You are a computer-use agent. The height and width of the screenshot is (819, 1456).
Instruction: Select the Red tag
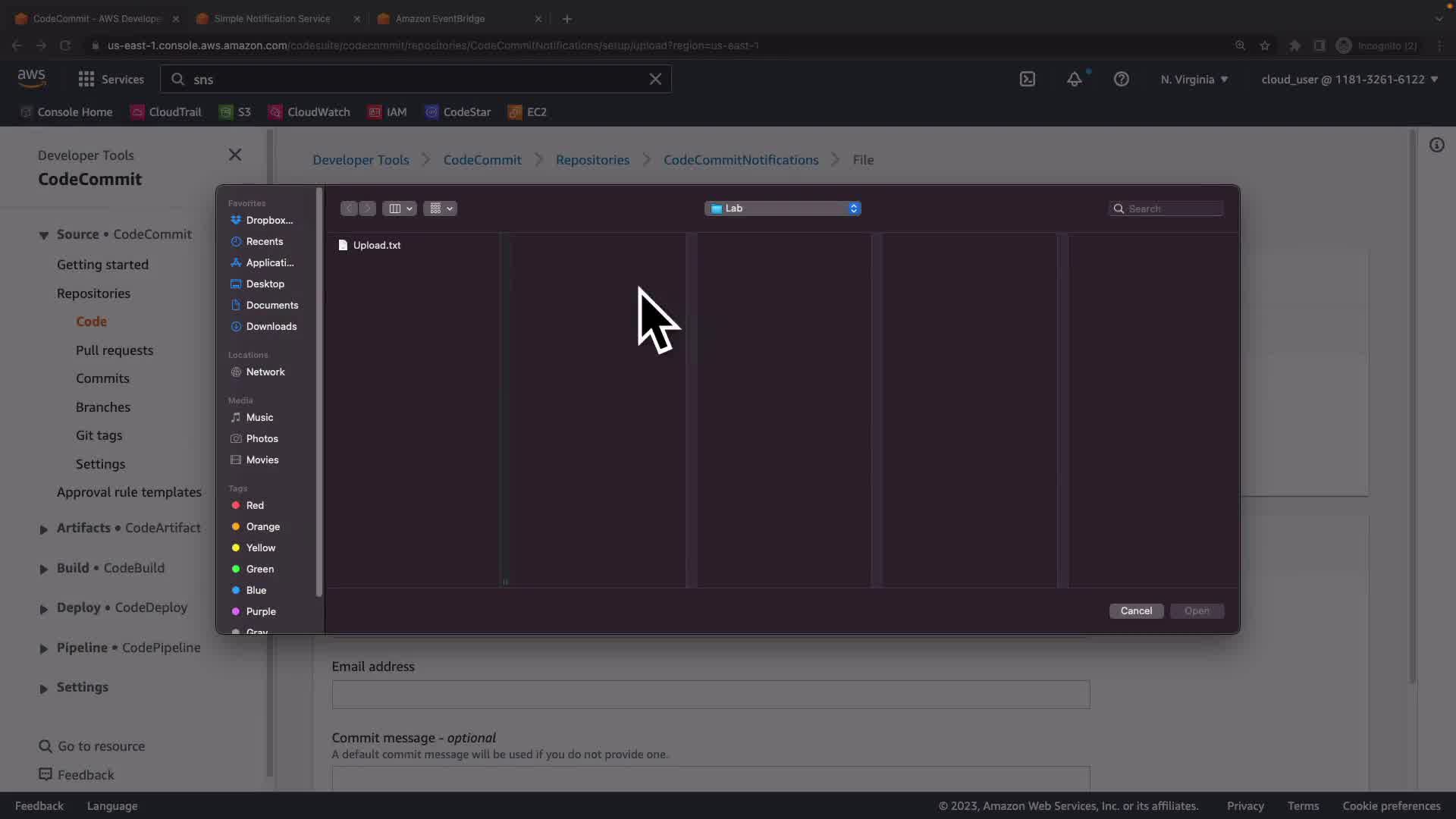pyautogui.click(x=255, y=505)
